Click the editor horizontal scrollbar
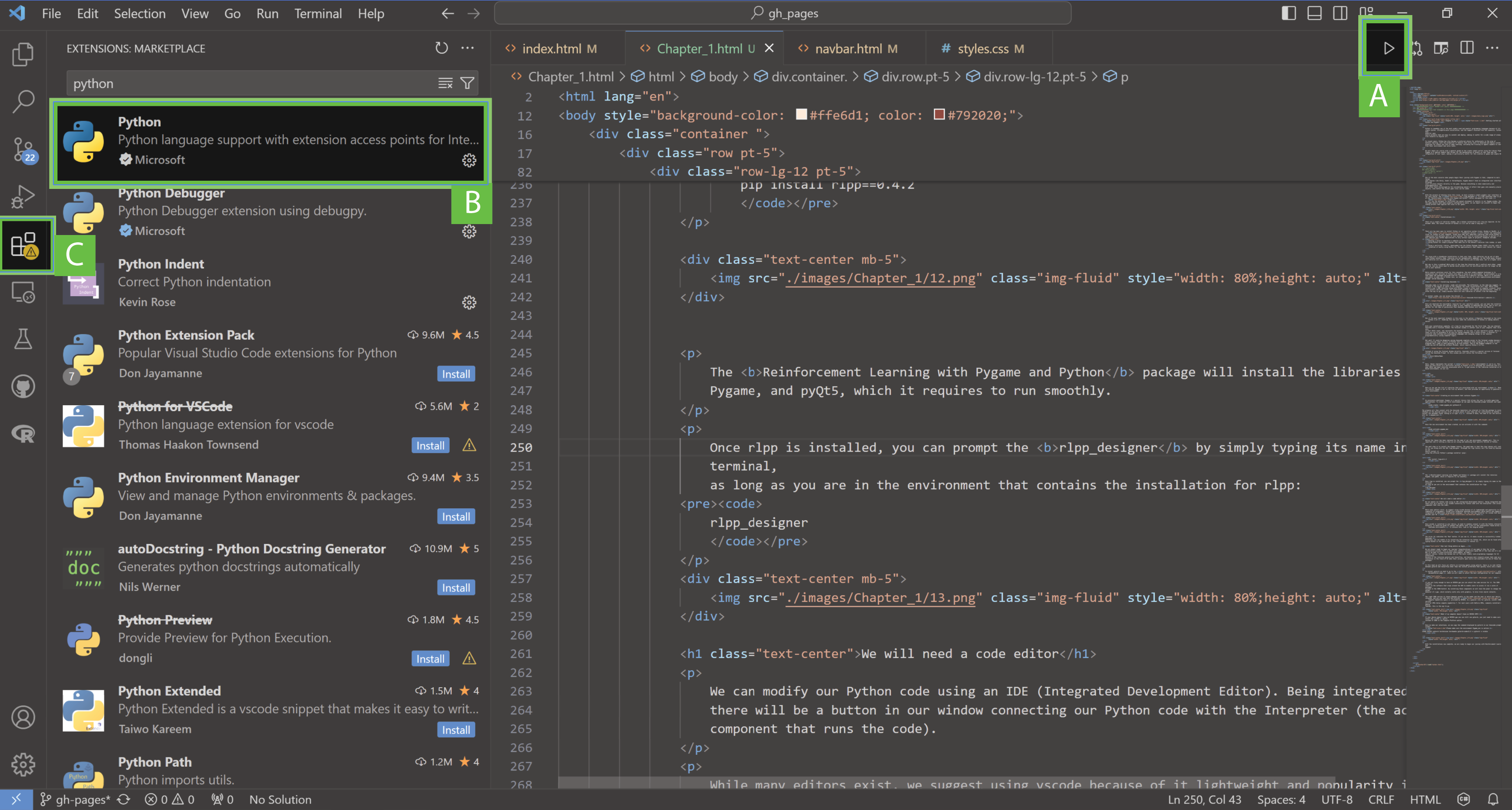This screenshot has width=1512, height=810. click(946, 782)
